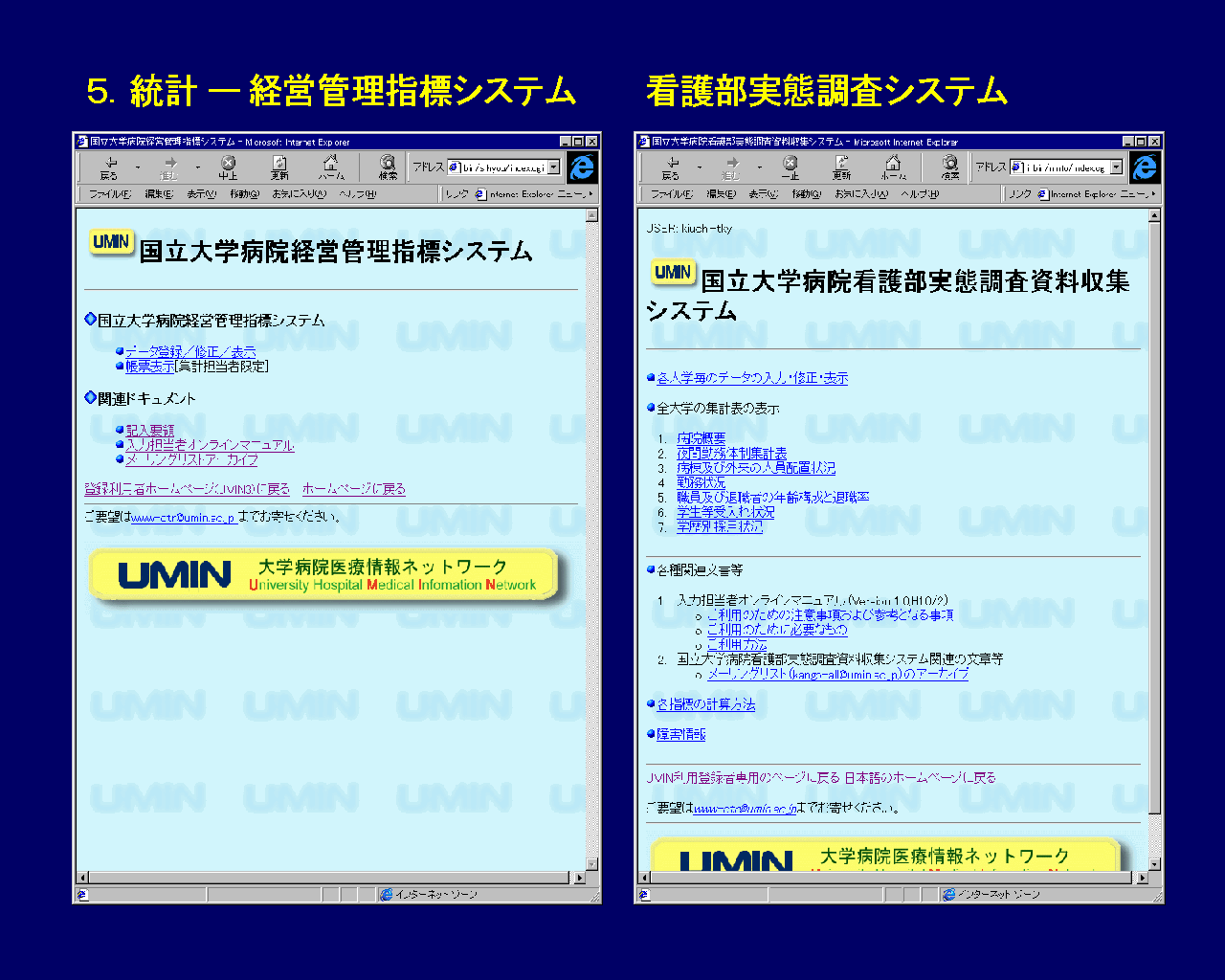The width and height of the screenshot is (1225, 980).
Task: Click the address field in the left browser
Action: tap(502, 167)
